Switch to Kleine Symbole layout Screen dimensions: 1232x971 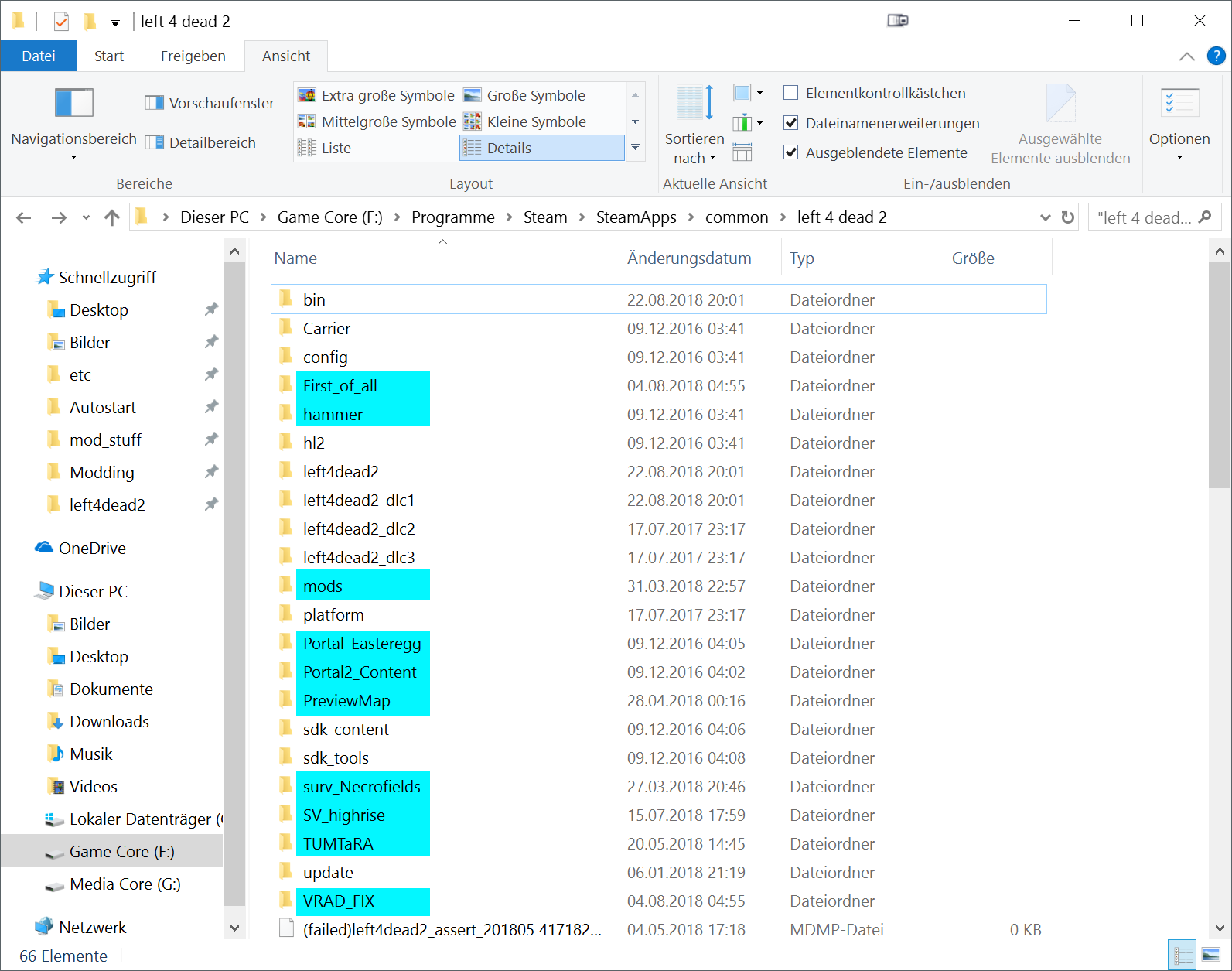[x=525, y=121]
